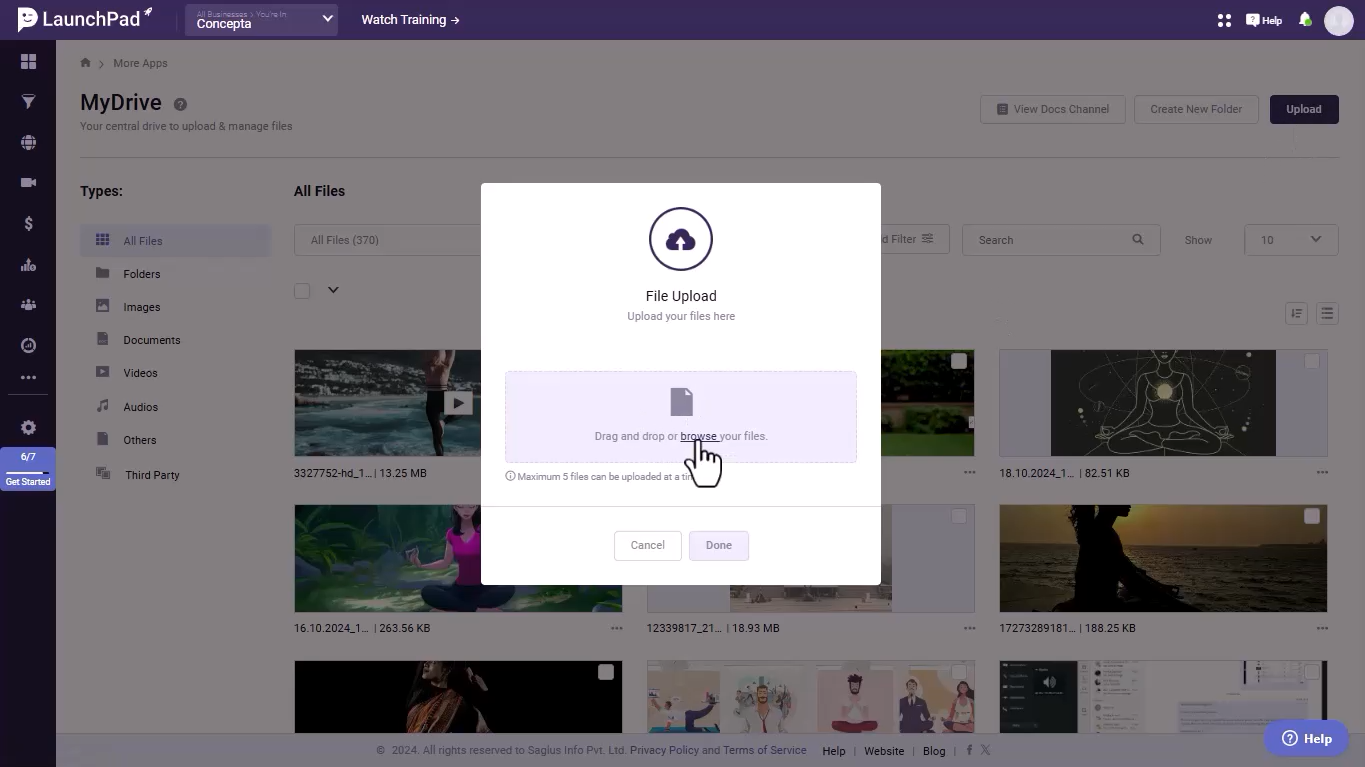The width and height of the screenshot is (1365, 767).
Task: Open the dashboard icon in left sidebar
Action: [28, 62]
